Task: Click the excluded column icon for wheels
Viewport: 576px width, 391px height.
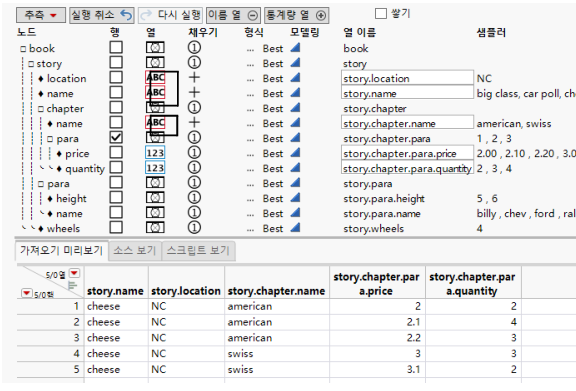Action: click(x=155, y=227)
